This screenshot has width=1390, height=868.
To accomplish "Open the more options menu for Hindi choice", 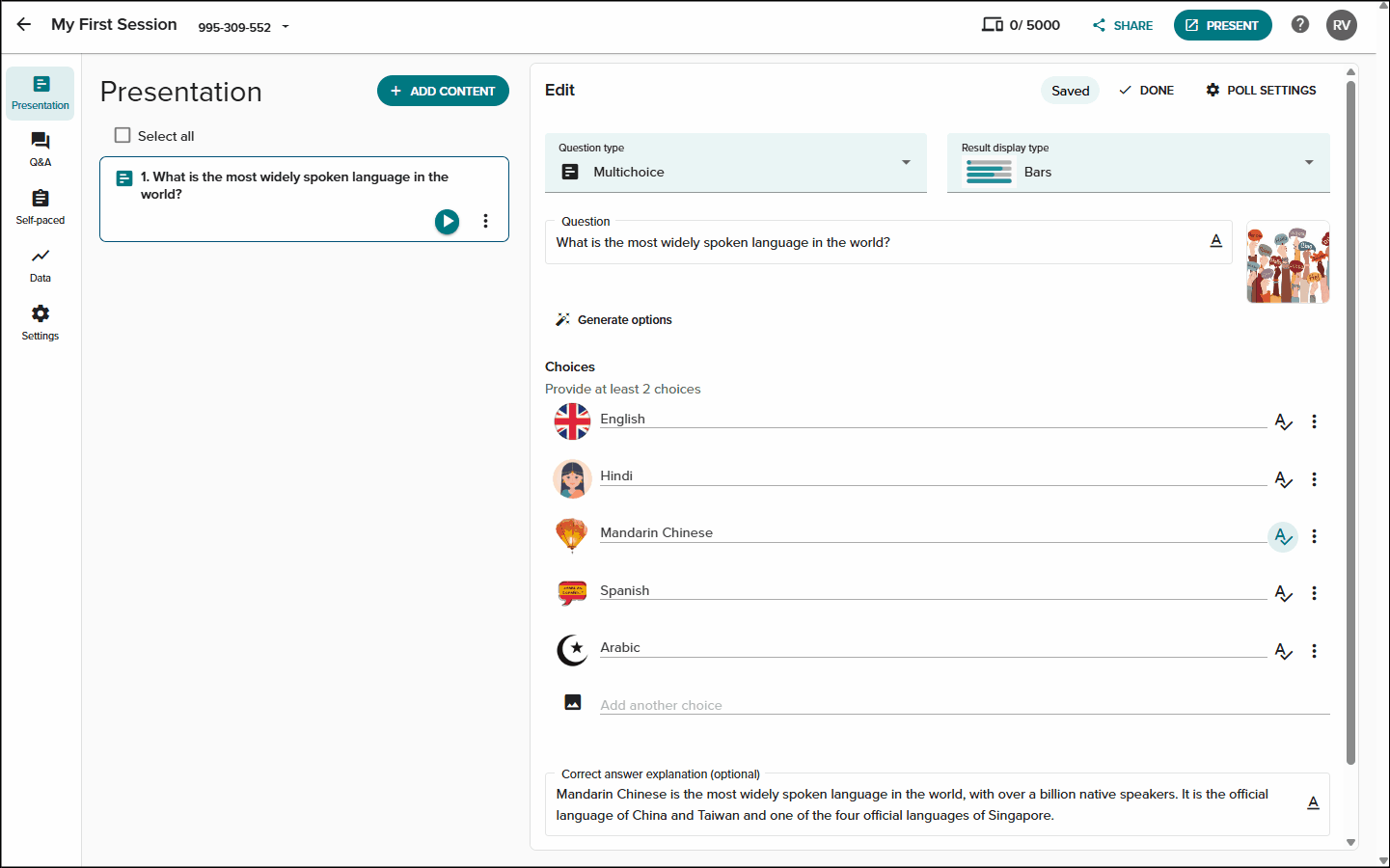I will (x=1314, y=479).
